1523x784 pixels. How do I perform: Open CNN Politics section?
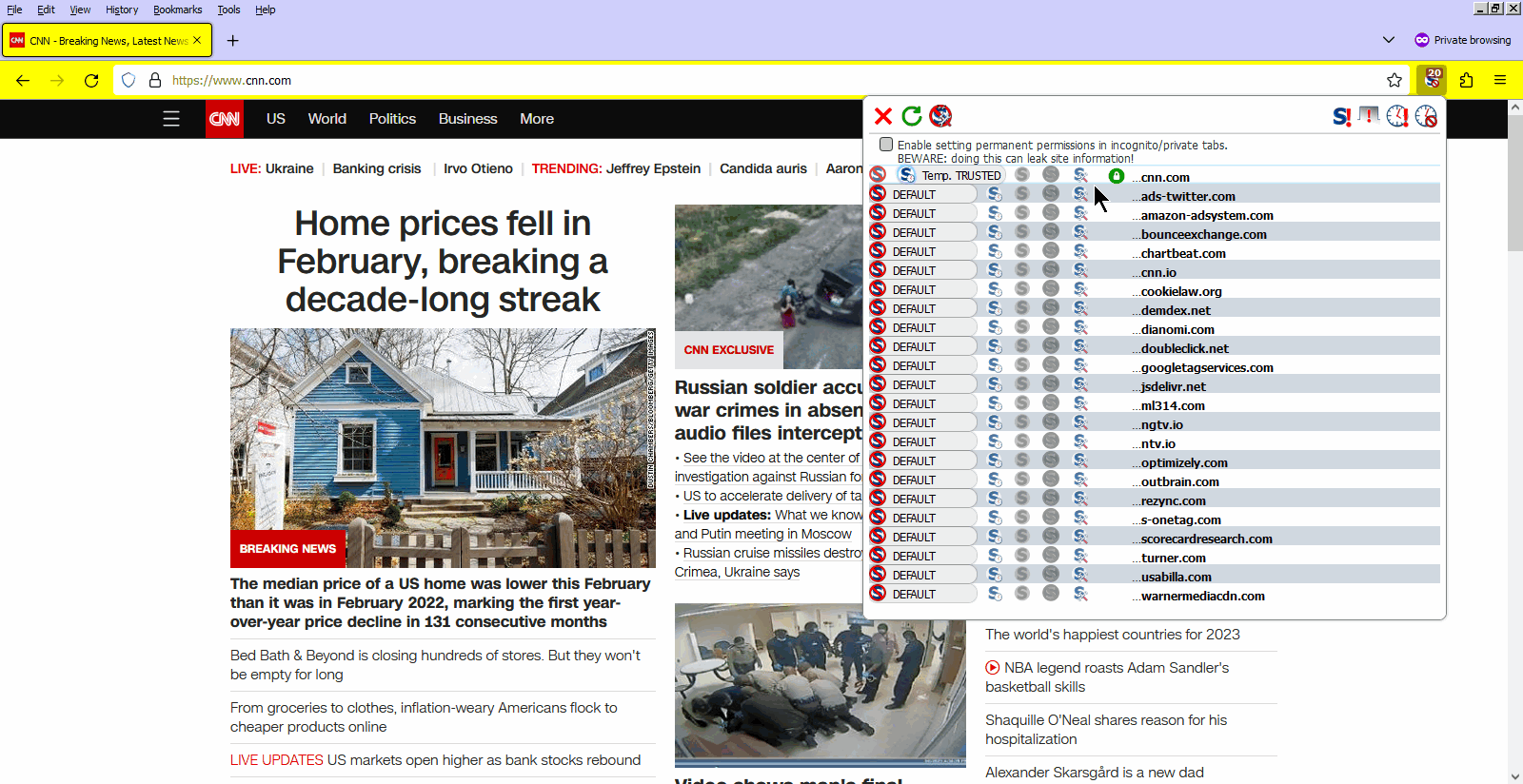392,119
